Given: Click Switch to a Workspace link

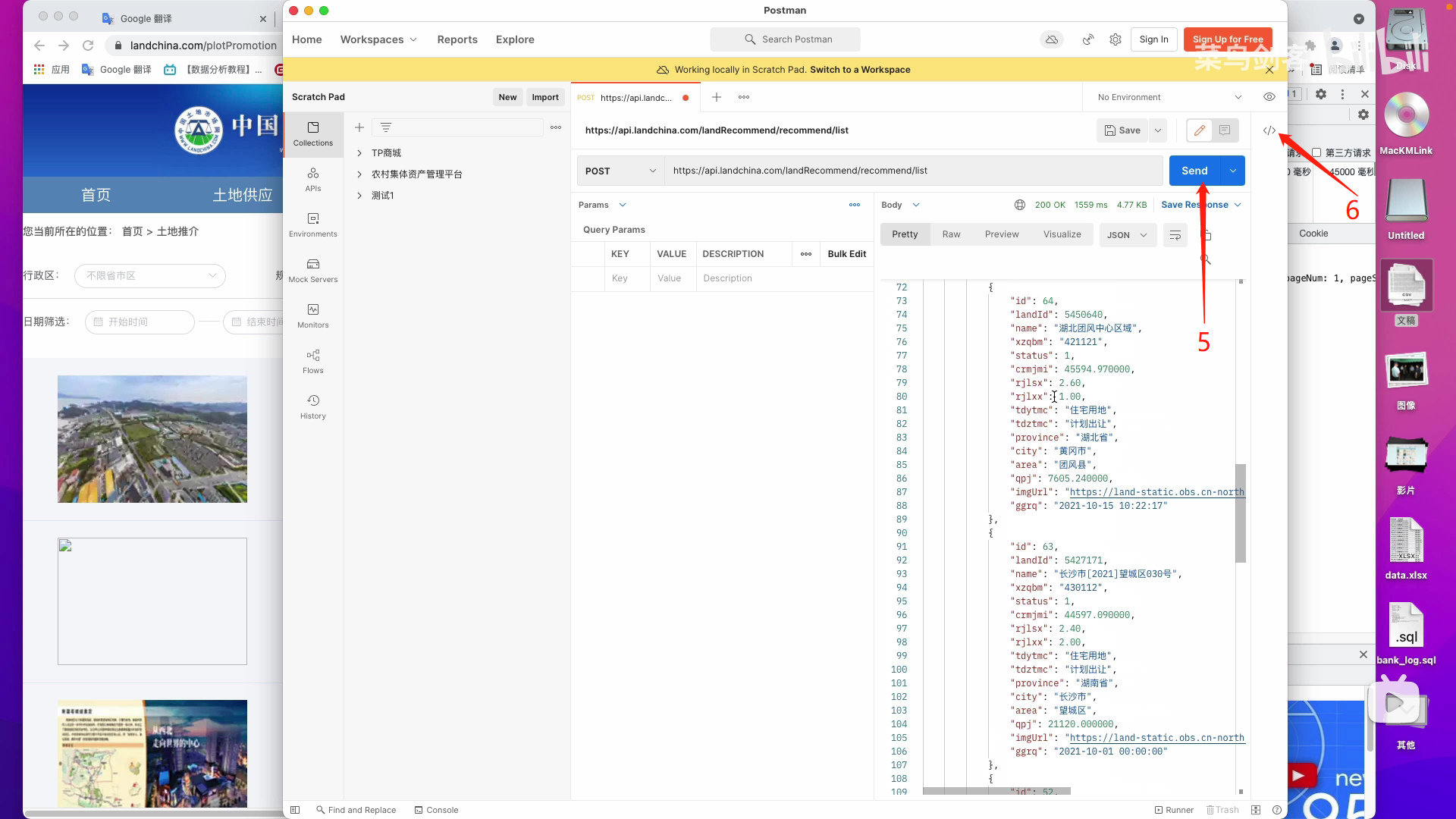Looking at the screenshot, I should tap(860, 70).
